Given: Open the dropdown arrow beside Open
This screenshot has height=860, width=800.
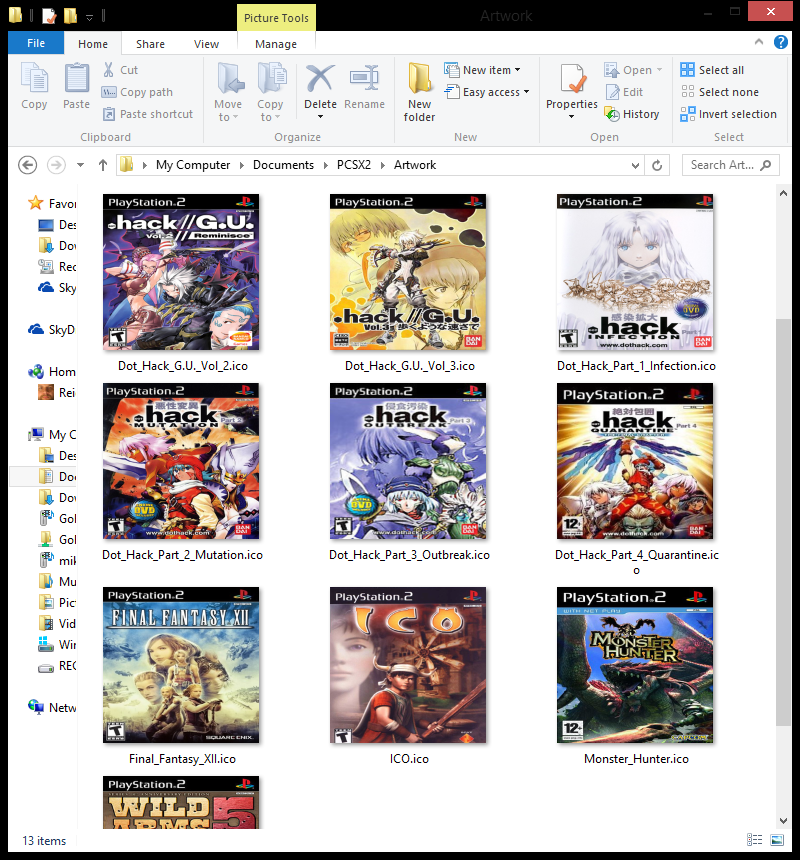Looking at the screenshot, I should [660, 70].
